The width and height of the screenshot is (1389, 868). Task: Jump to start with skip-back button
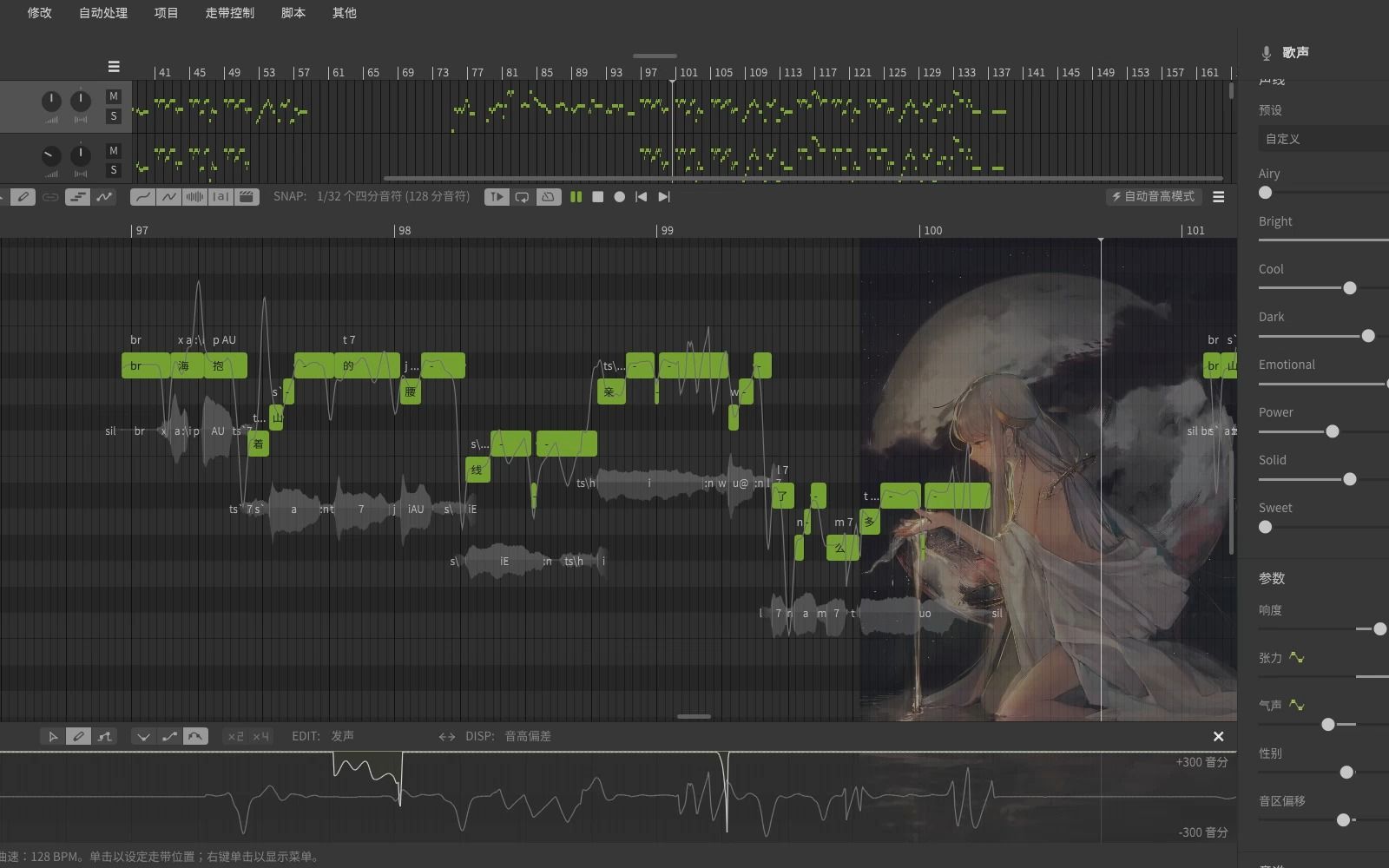(x=641, y=197)
